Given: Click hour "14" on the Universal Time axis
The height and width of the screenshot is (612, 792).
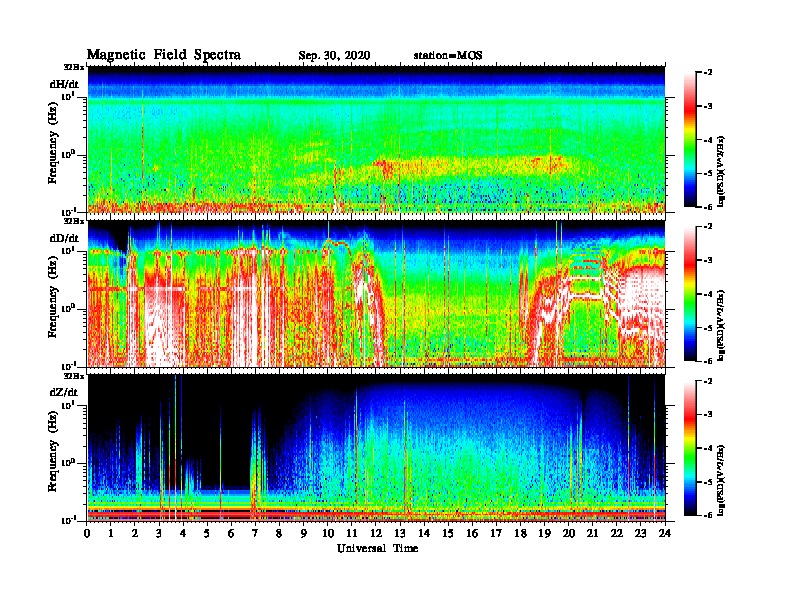Looking at the screenshot, I should click(424, 533).
